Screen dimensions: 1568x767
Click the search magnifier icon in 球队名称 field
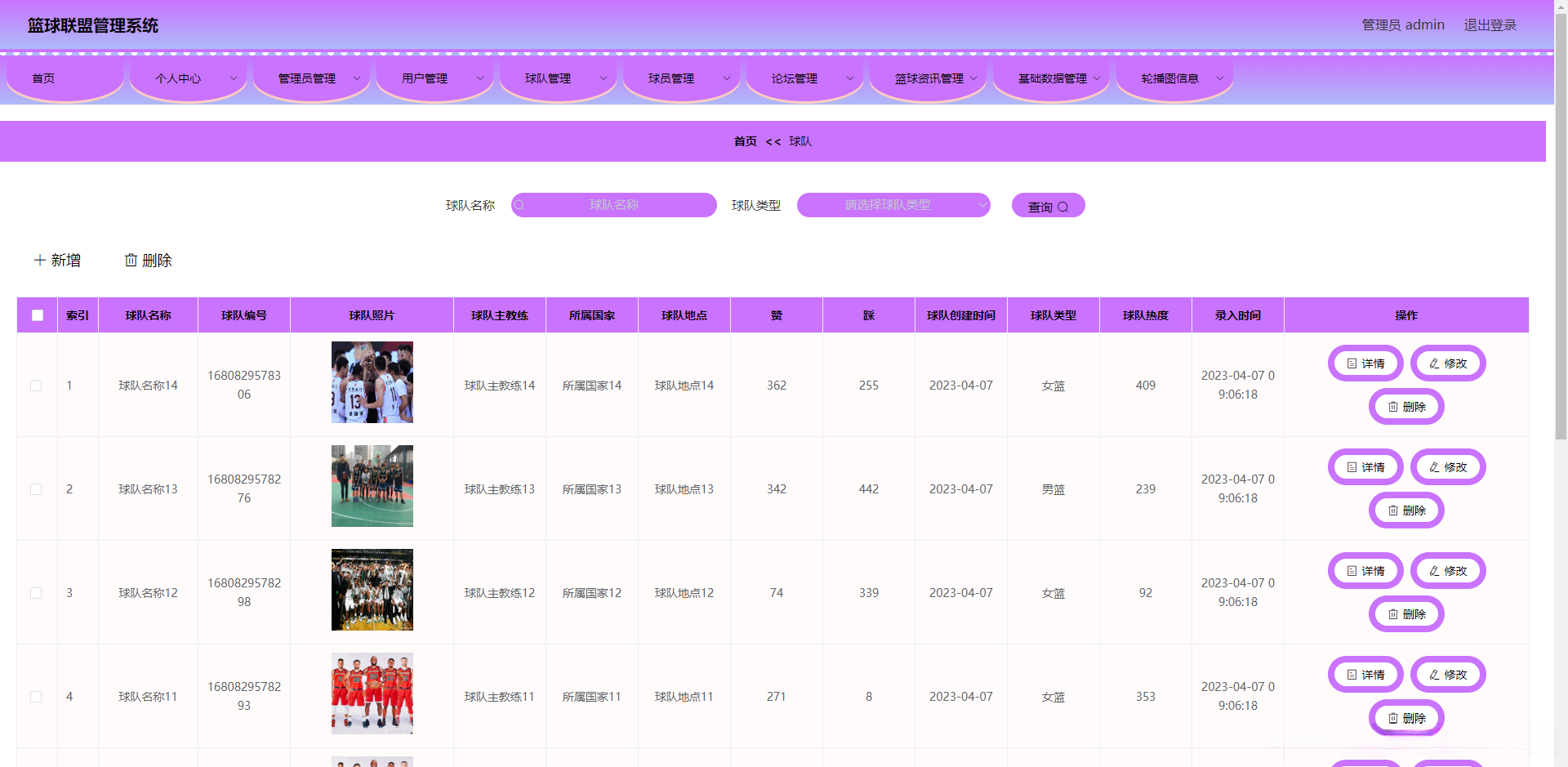point(519,205)
